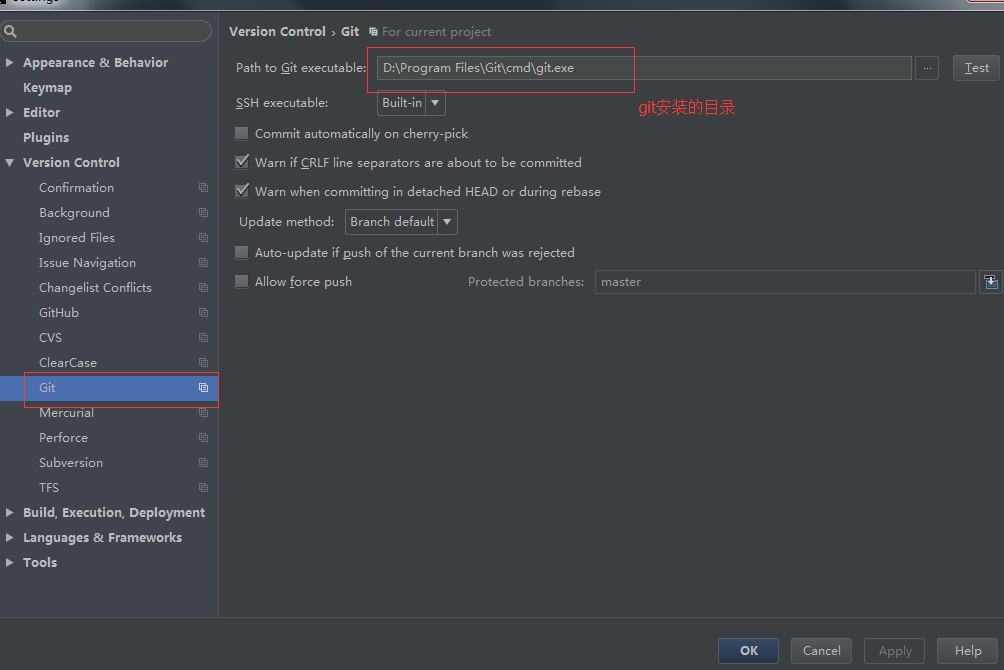Click the For current project icon in header
Viewport: 1004px width, 670px height.
point(373,31)
